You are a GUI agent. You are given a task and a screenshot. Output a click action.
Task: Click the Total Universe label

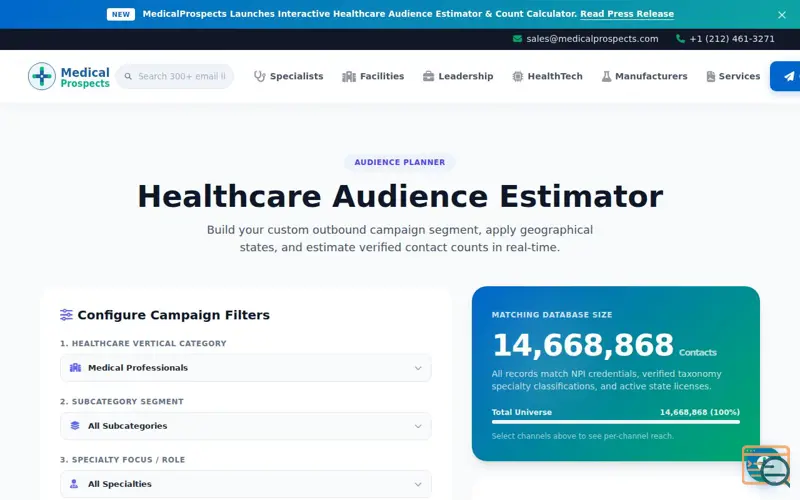(x=521, y=412)
